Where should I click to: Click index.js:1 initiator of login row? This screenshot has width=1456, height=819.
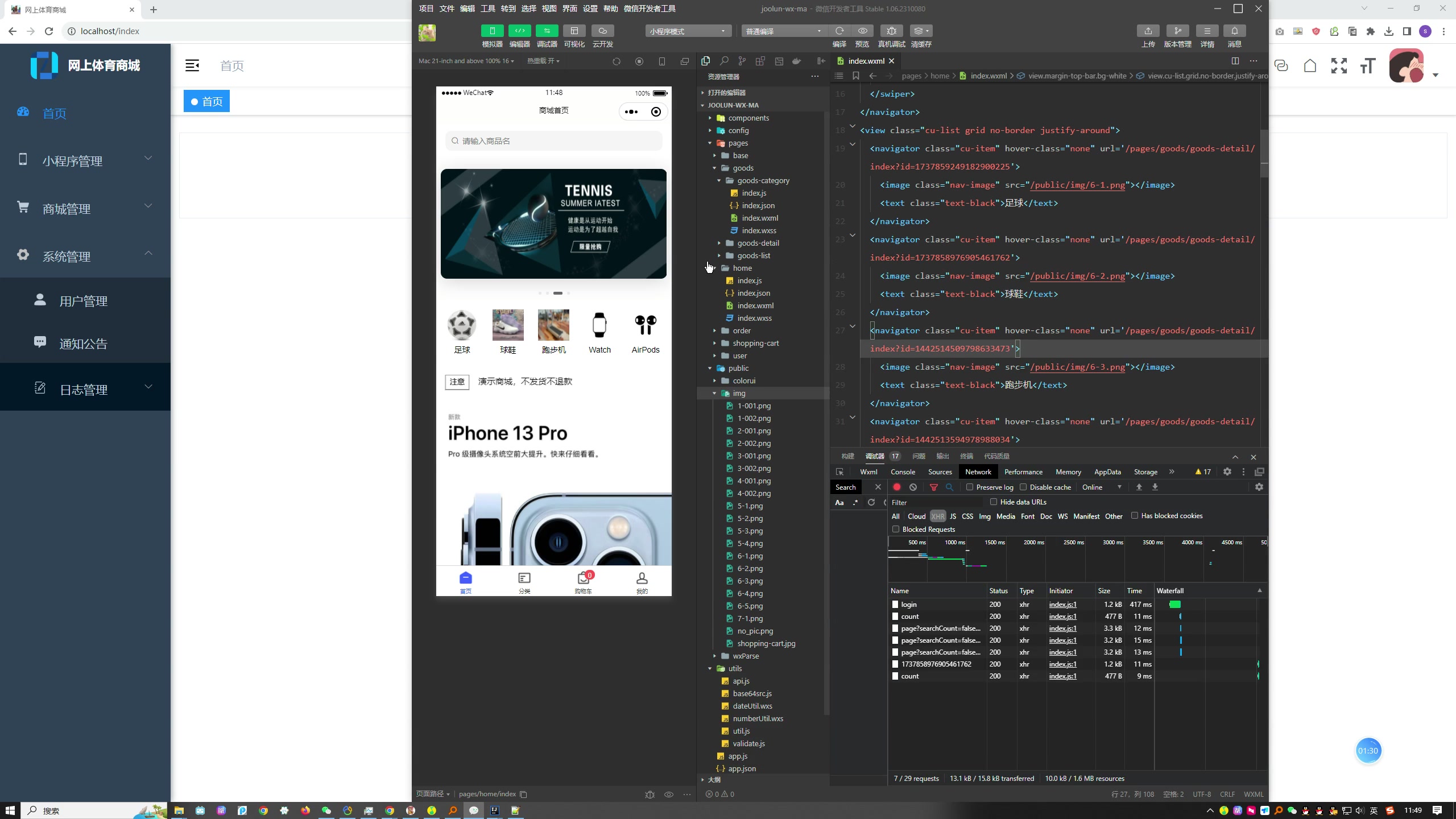[1062, 604]
